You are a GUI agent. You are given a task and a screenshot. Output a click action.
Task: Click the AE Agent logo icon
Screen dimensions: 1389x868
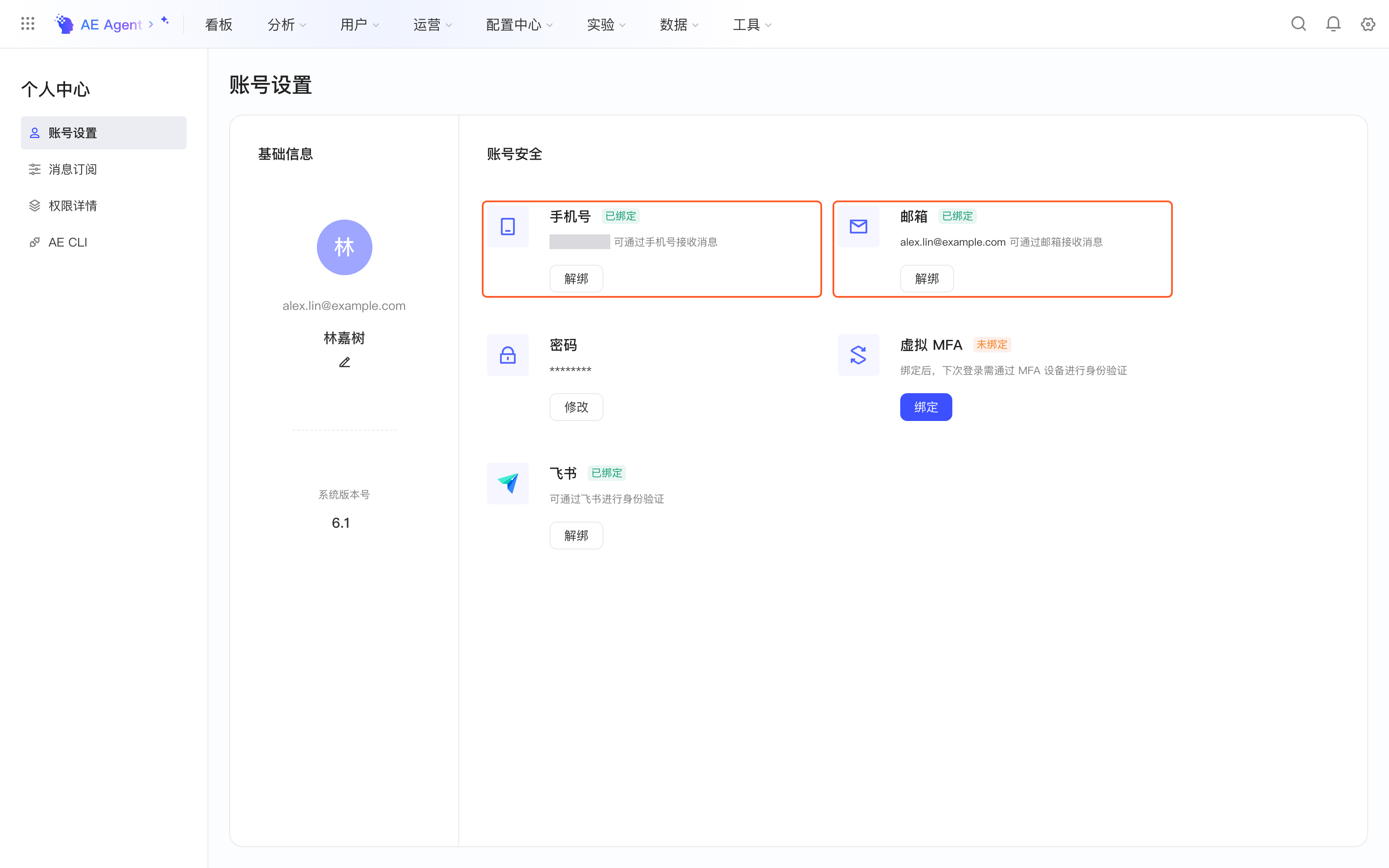click(x=64, y=24)
